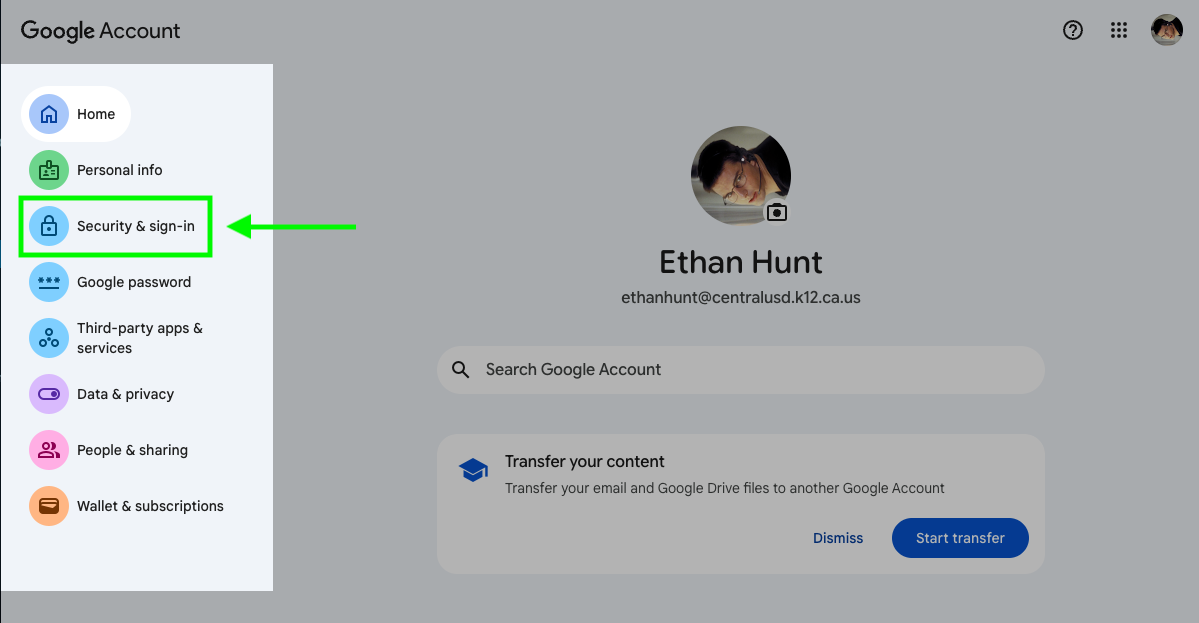Image resolution: width=1199 pixels, height=623 pixels.
Task: Click the account avatar in top-right corner
Action: click(1167, 30)
